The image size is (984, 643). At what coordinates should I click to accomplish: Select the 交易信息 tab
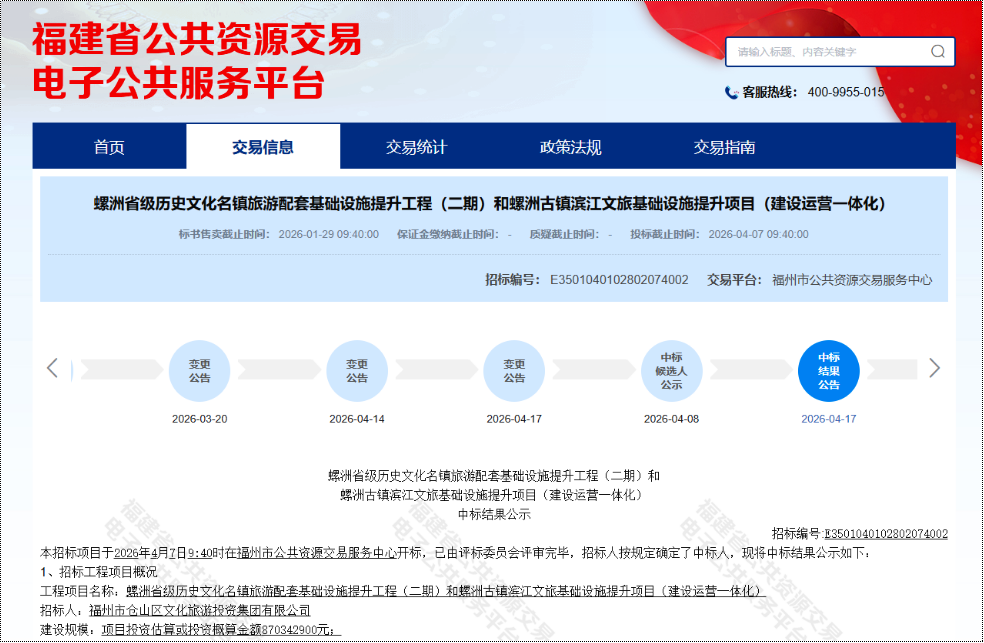(x=263, y=147)
